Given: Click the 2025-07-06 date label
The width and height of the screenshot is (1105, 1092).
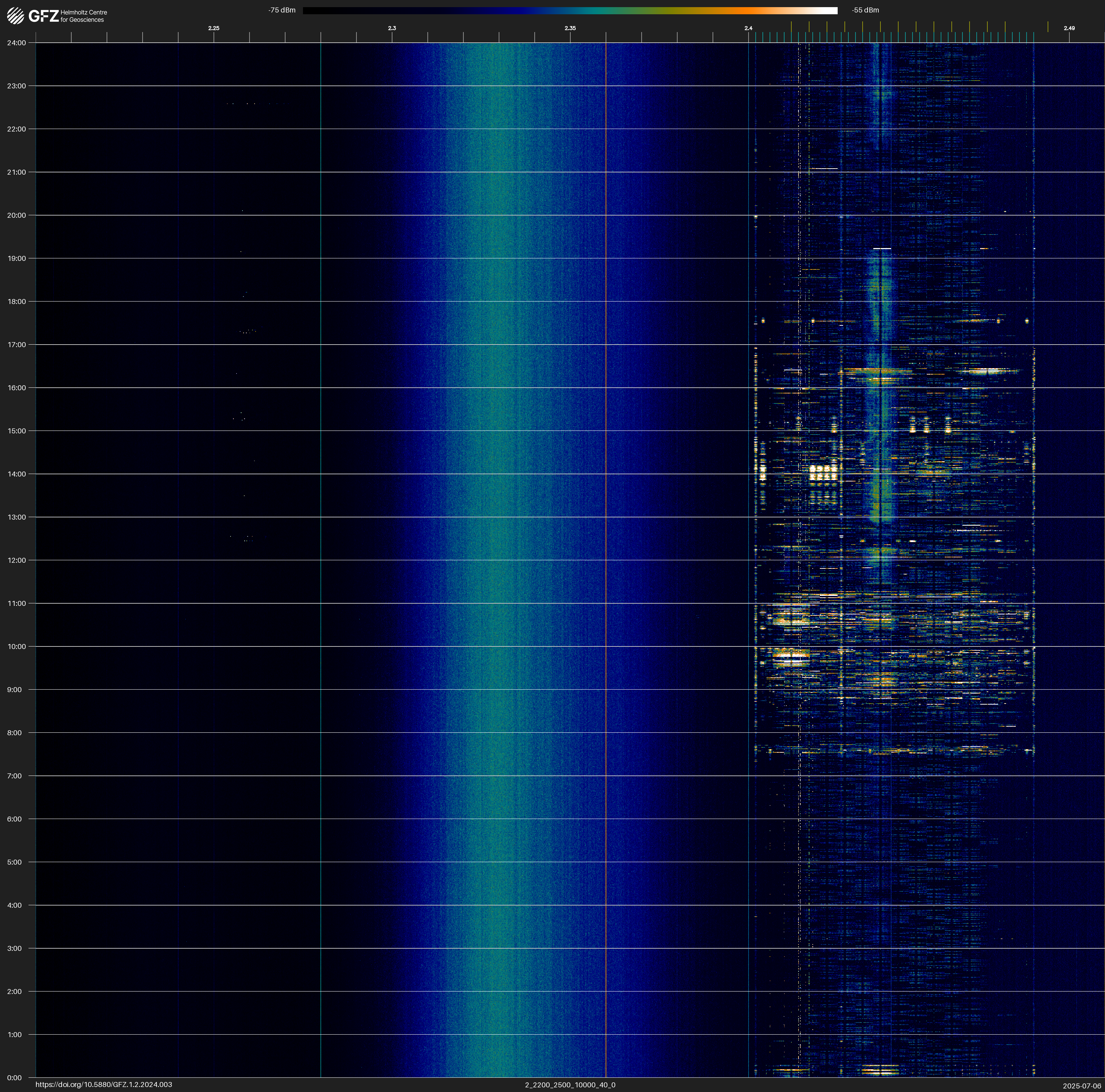Looking at the screenshot, I should (1082, 1085).
